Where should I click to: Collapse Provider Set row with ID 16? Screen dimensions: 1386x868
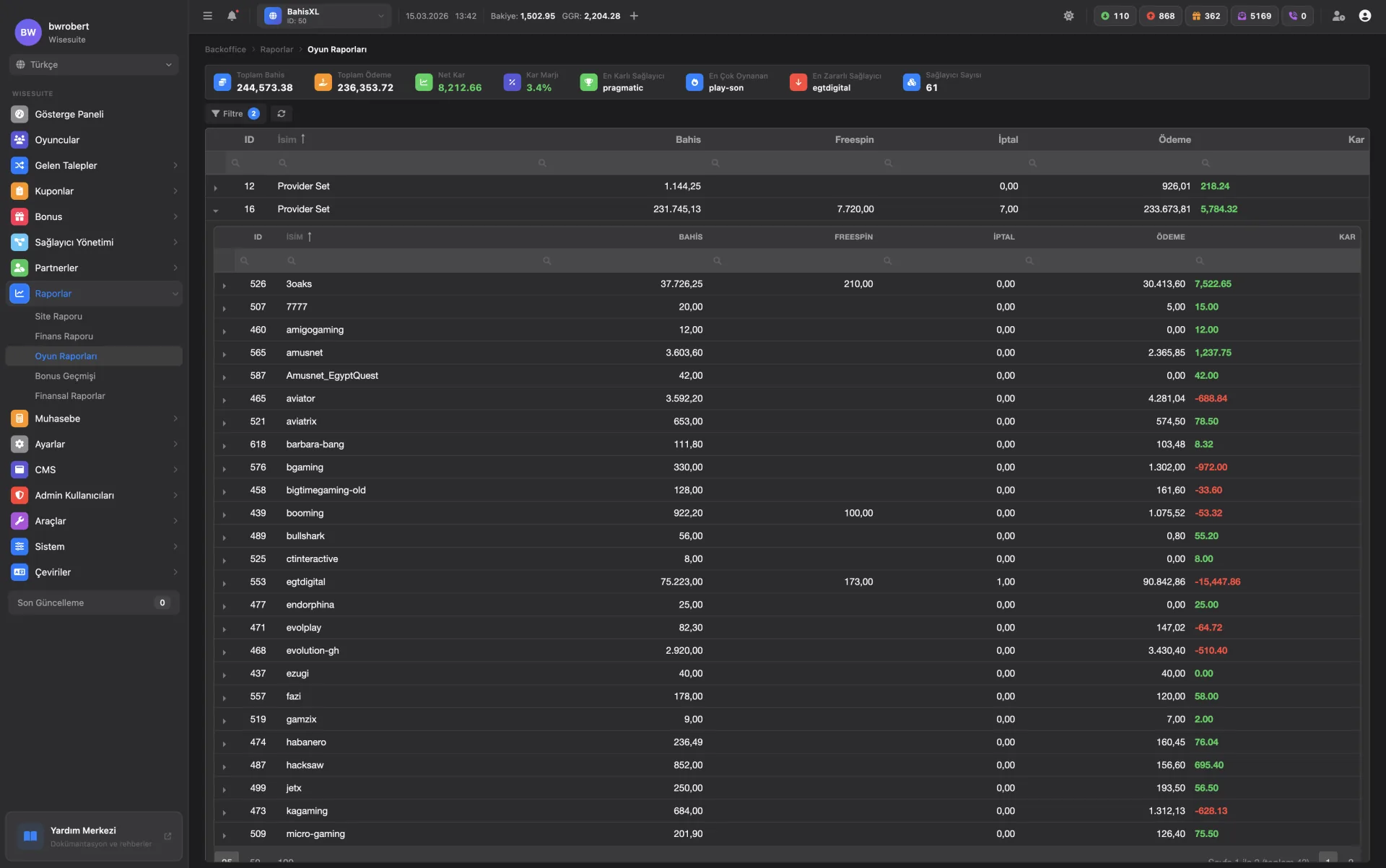pyautogui.click(x=216, y=210)
